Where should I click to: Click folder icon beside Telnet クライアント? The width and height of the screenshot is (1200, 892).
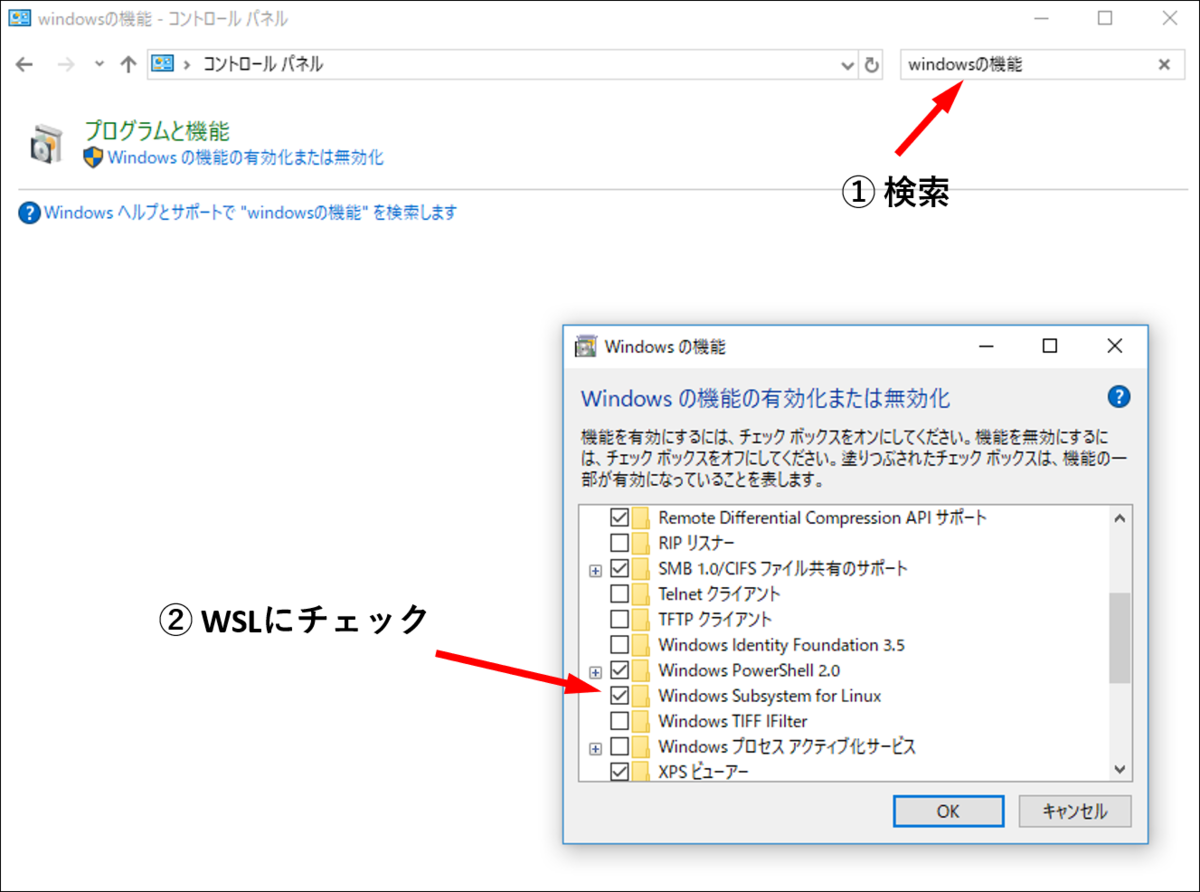click(x=641, y=594)
